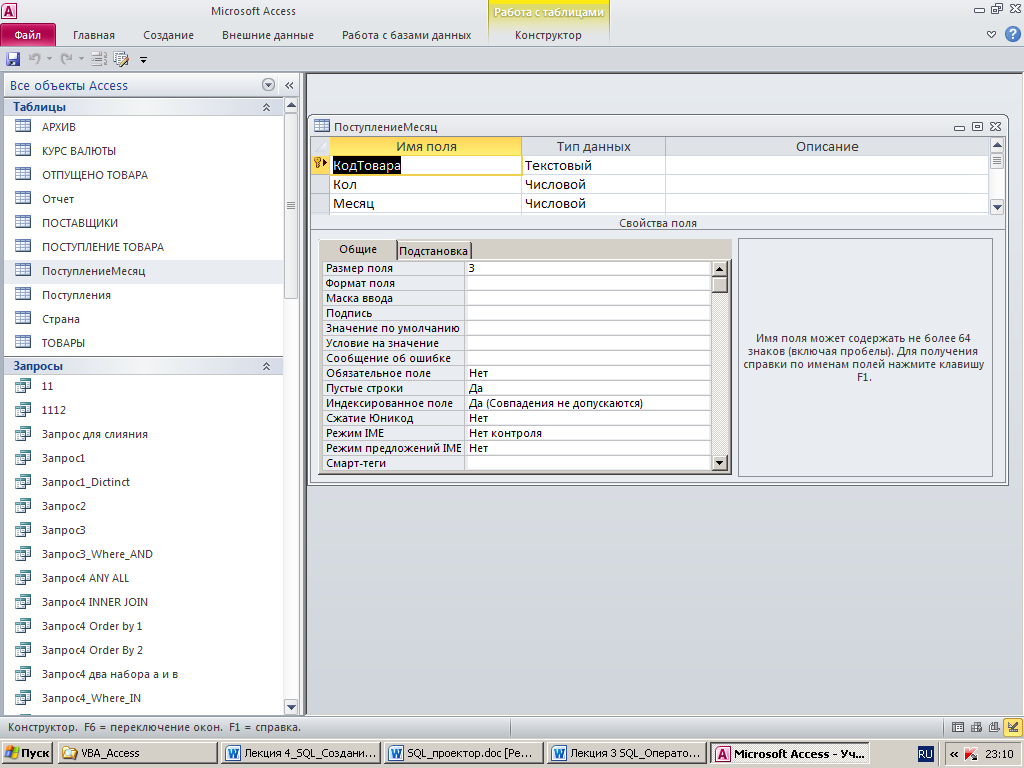Click the Запрос для слияния query icon
Screen dimensions: 1024x768
pos(23,434)
